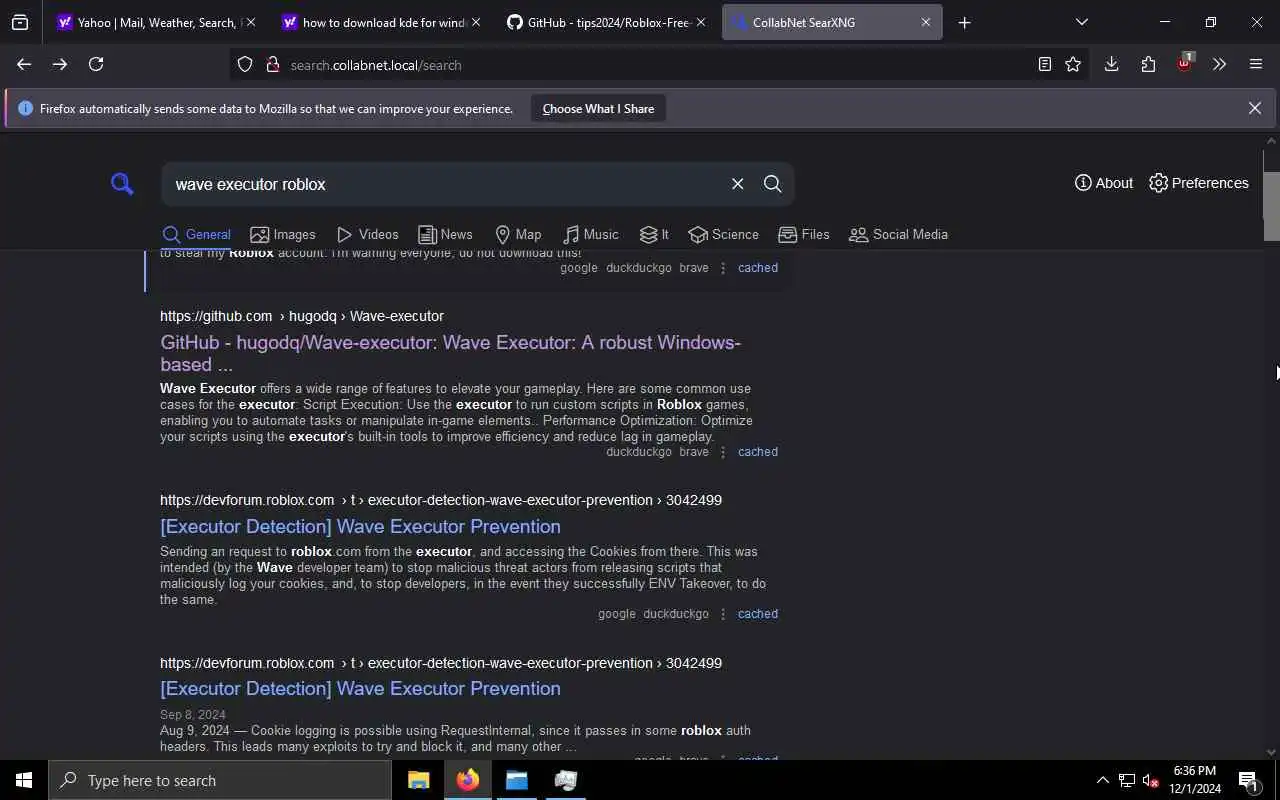This screenshot has height=800, width=1280.
Task: Toggle Reader View icon in address bar
Action: click(x=1044, y=65)
